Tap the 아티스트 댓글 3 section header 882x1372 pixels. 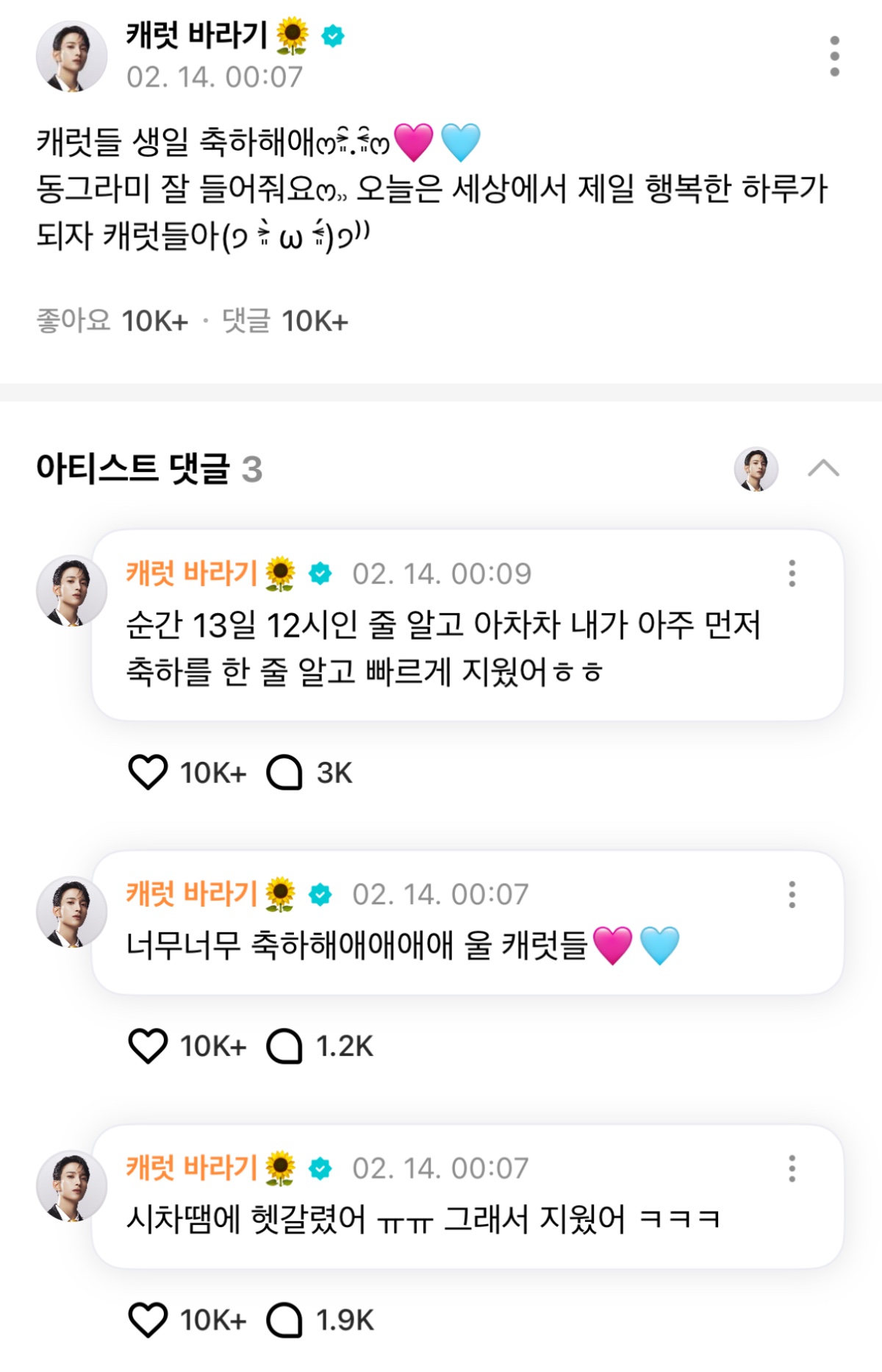pyautogui.click(x=149, y=468)
